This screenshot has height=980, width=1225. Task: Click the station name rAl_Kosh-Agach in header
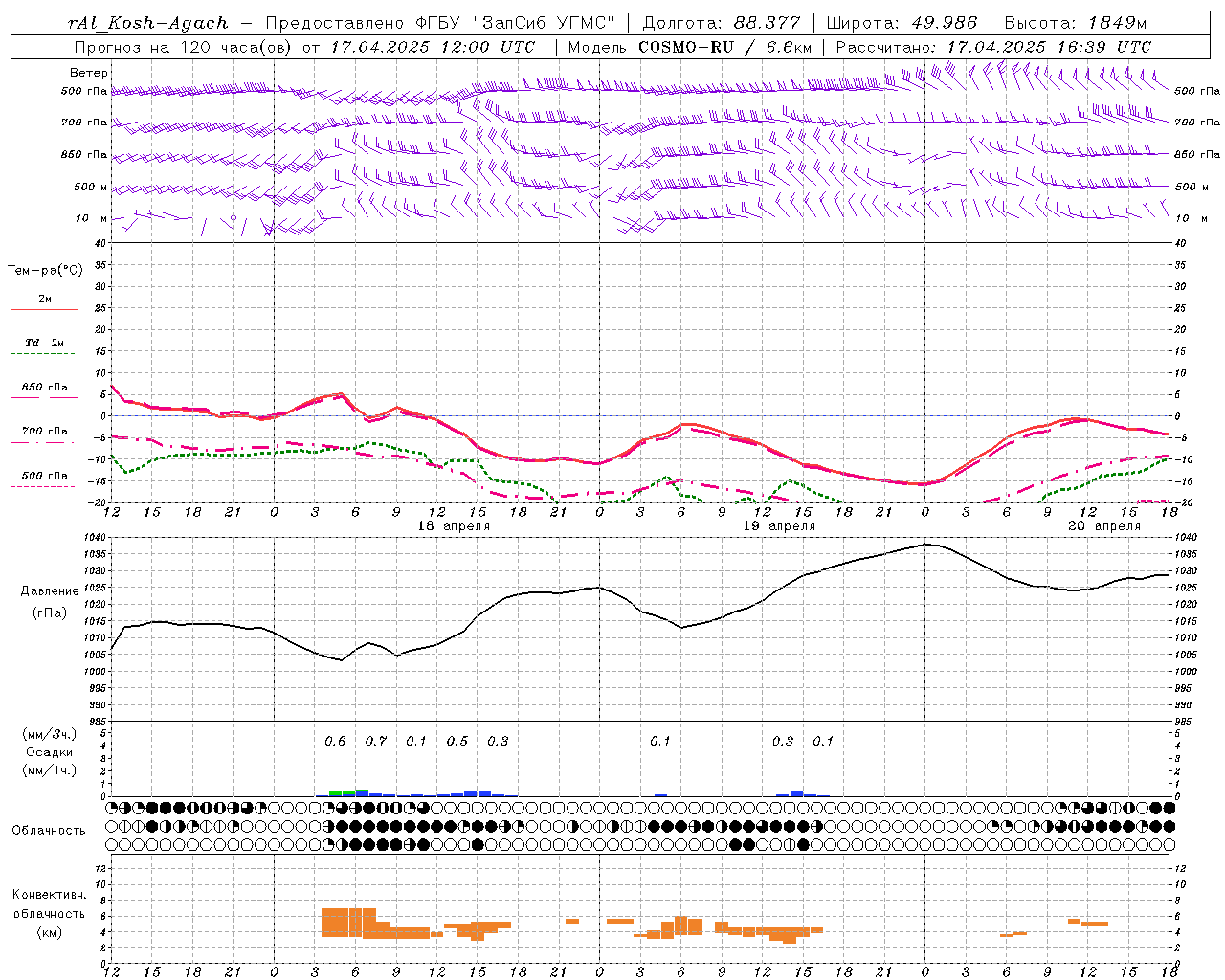(x=148, y=23)
